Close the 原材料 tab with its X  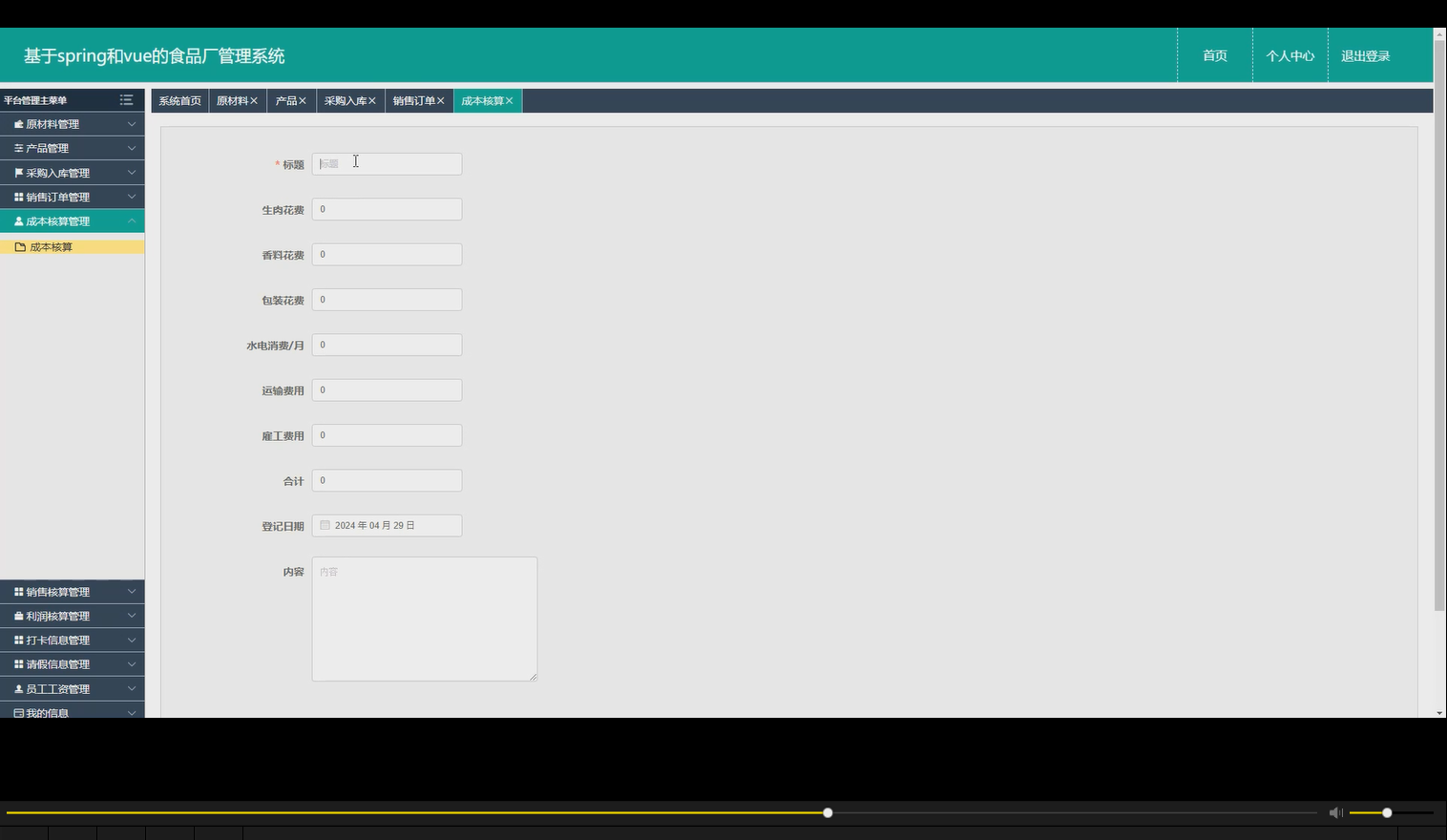coord(254,101)
